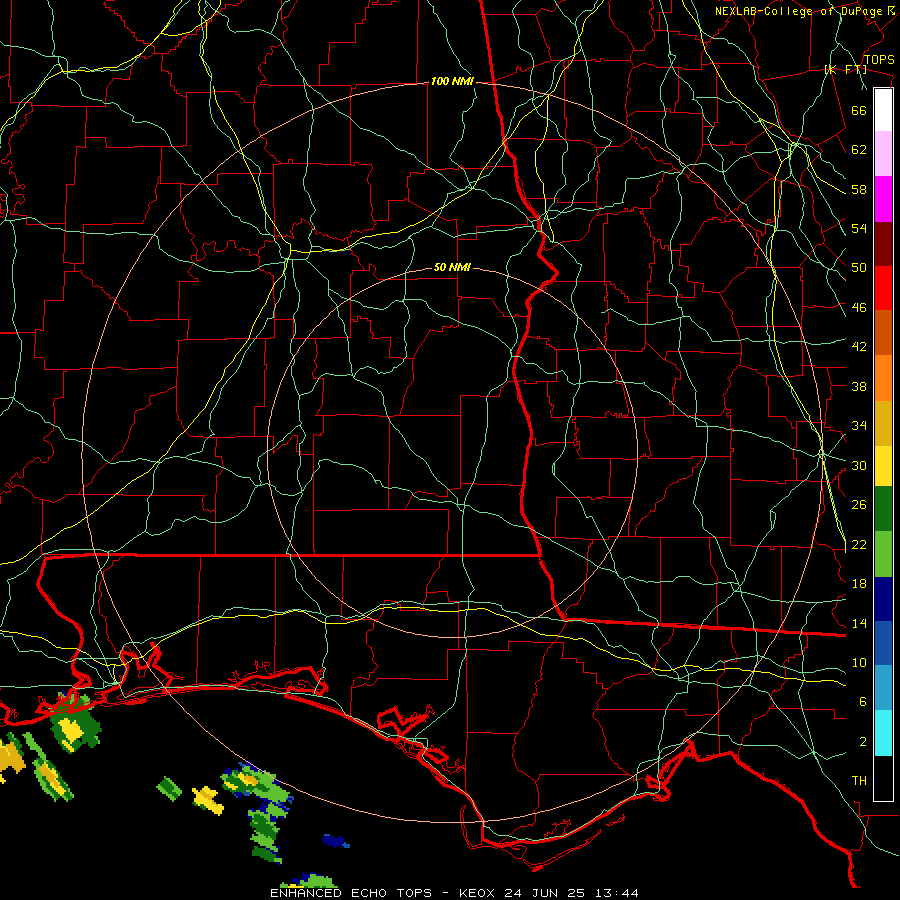
Task: Select the bright red legend swatch
Action: click(x=883, y=288)
